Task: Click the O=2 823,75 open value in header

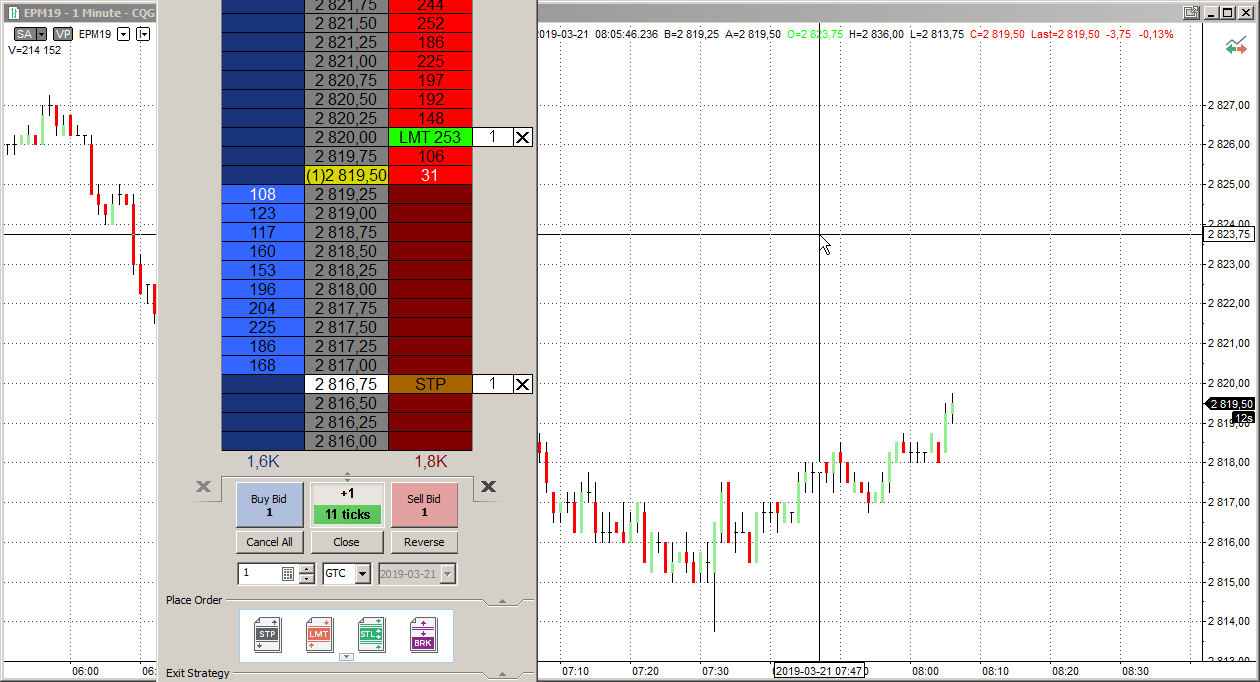Action: point(815,34)
